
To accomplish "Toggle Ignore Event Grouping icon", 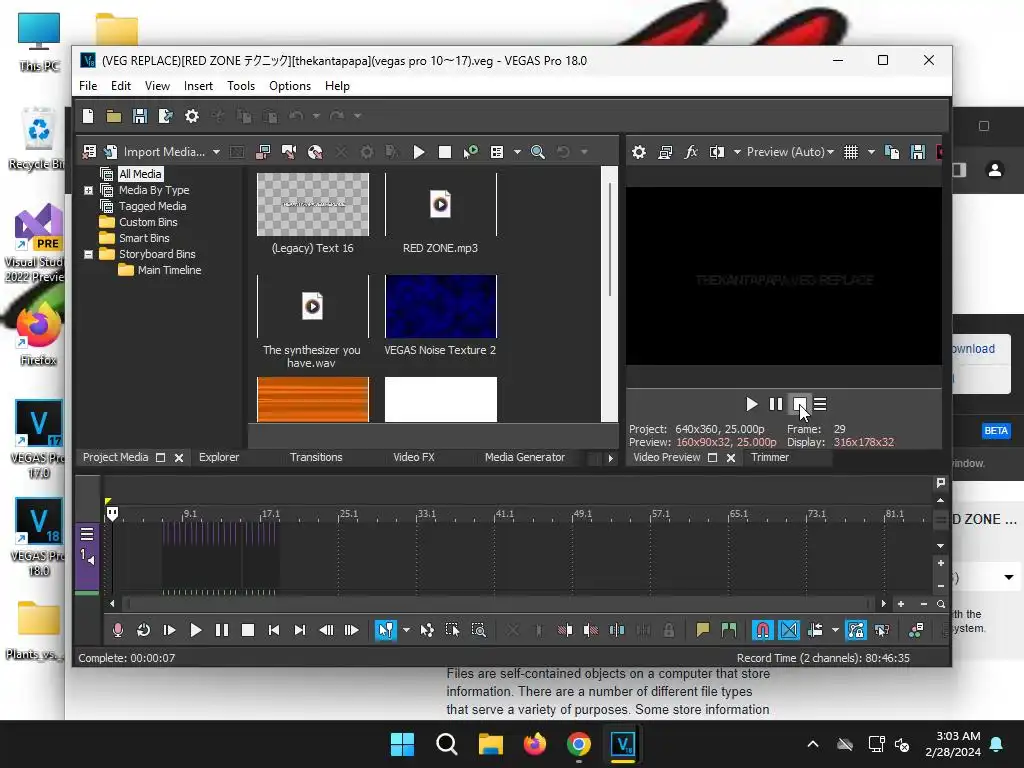I will [882, 630].
